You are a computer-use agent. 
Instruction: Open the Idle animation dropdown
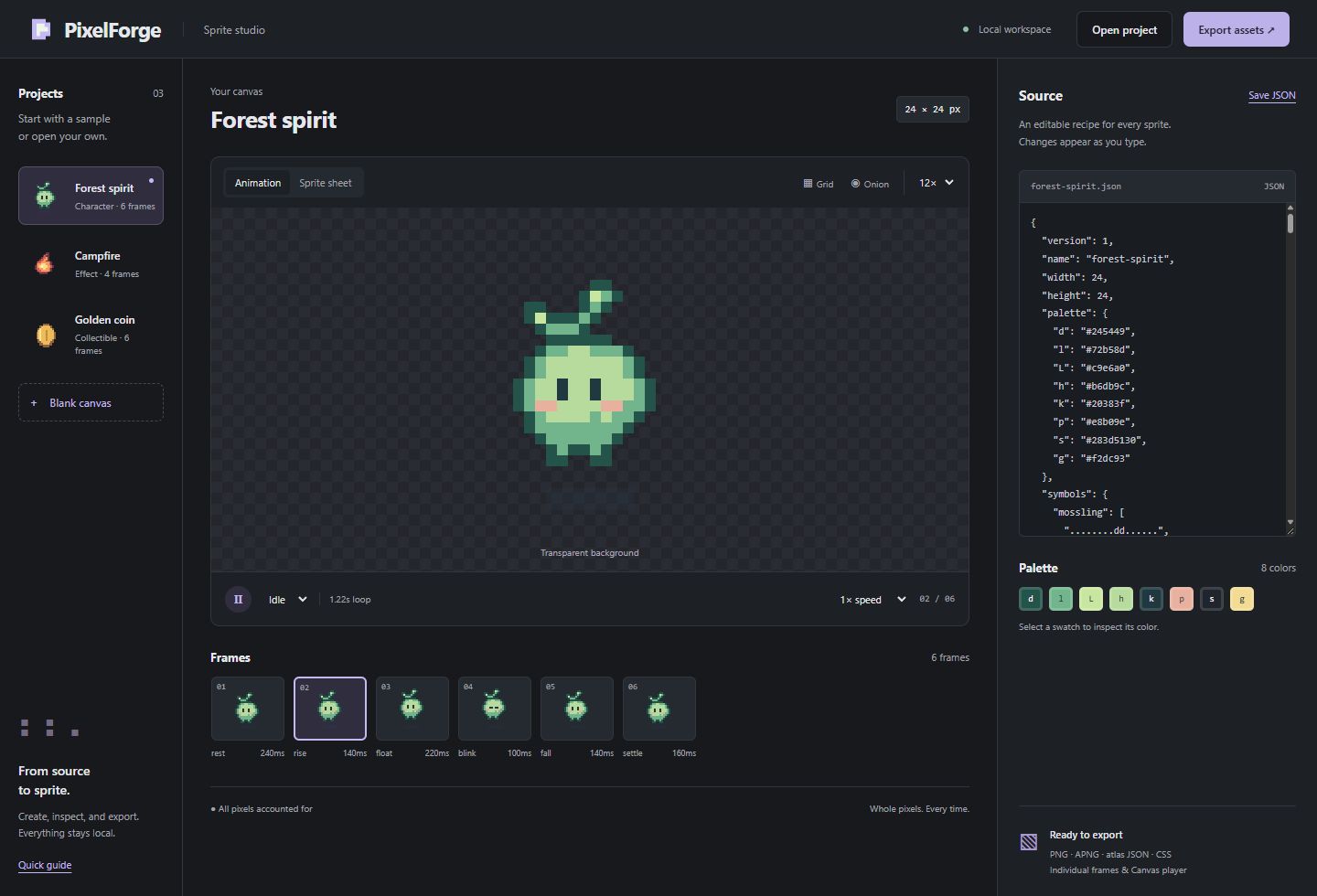[286, 600]
